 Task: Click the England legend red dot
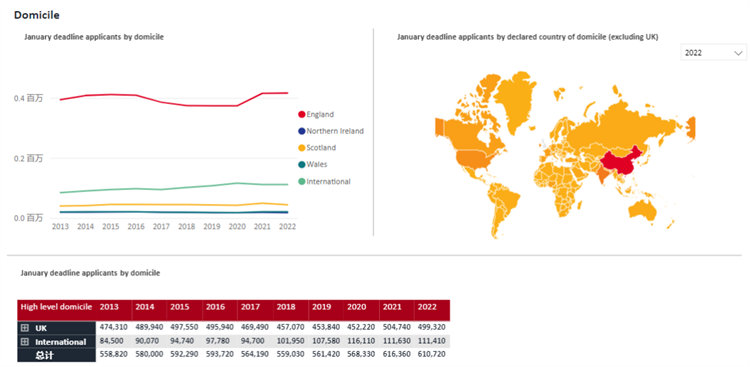tap(302, 114)
